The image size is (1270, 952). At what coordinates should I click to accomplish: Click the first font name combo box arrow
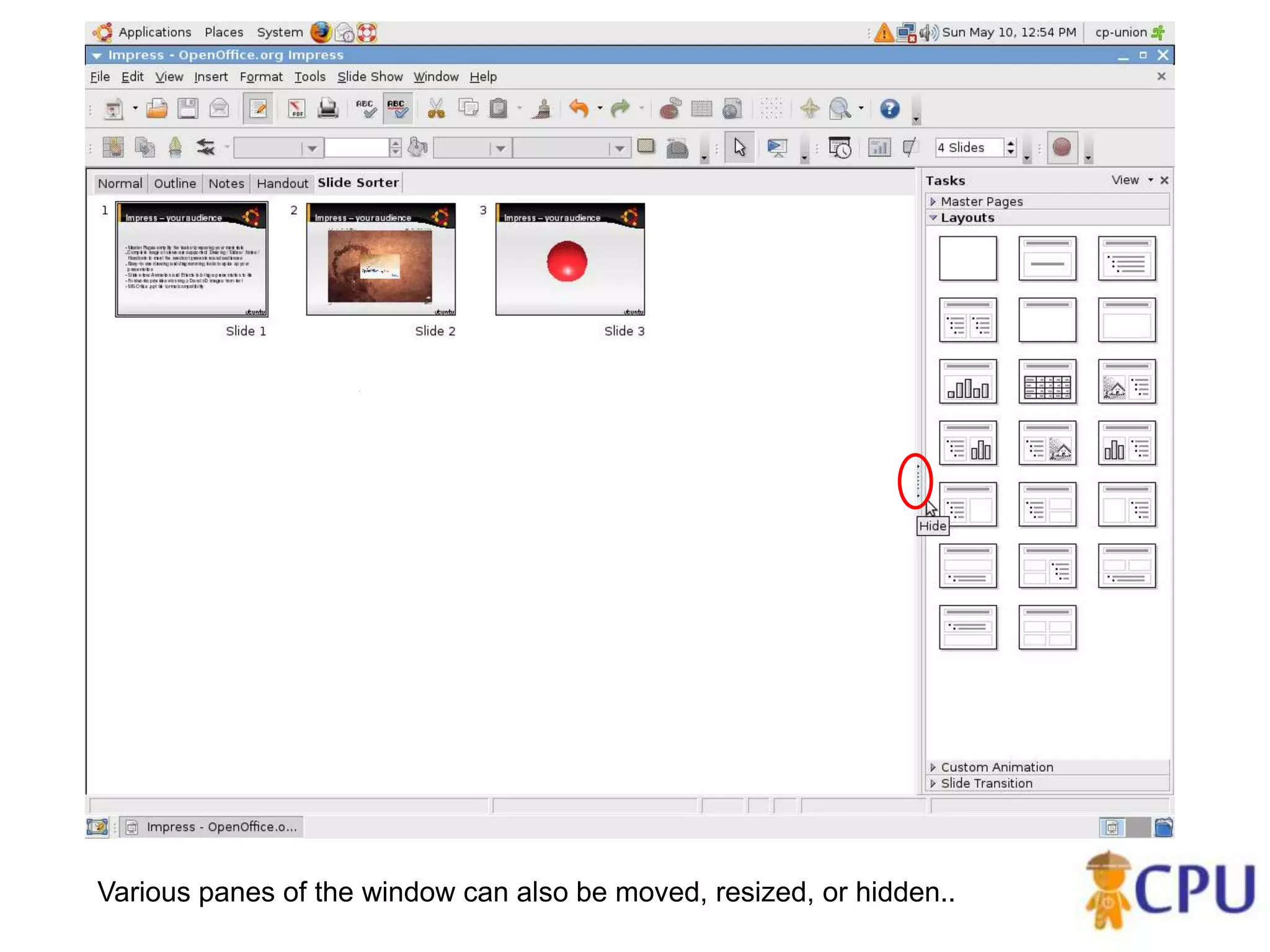(312, 148)
